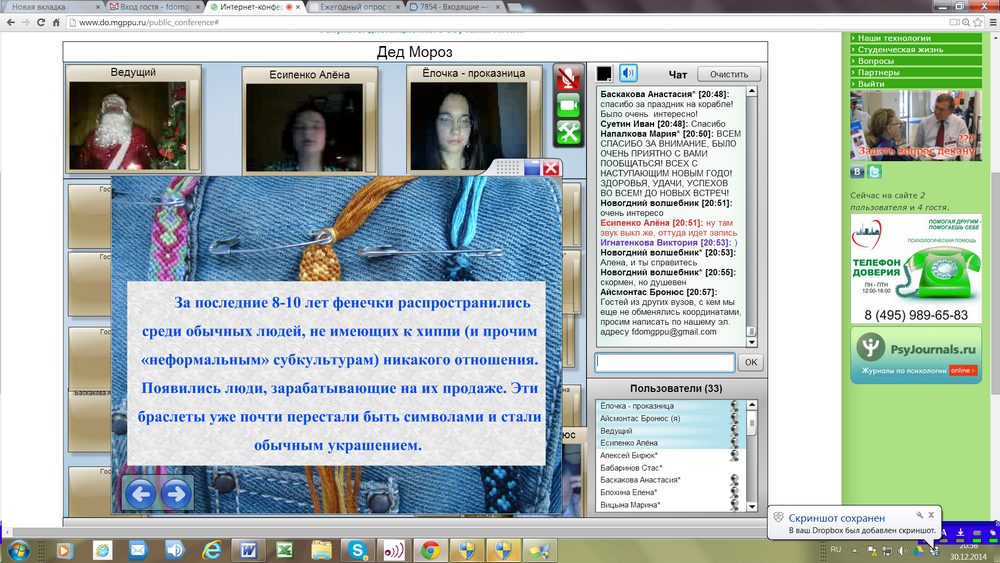Open the Twitter social icon

click(874, 172)
